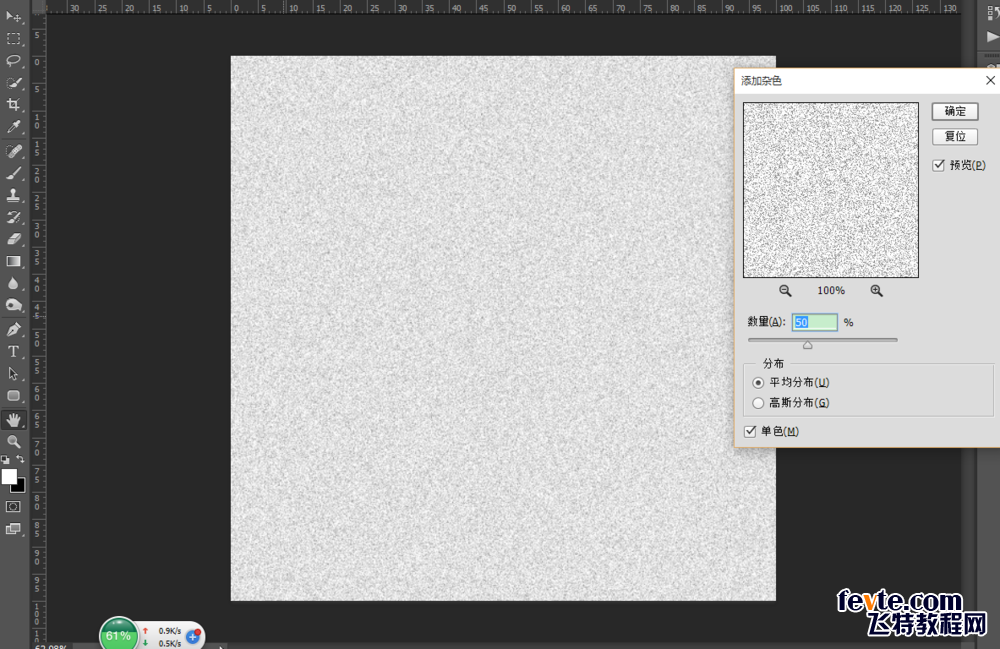The height and width of the screenshot is (649, 1000).
Task: Zoom out the noise preview
Action: 785,291
